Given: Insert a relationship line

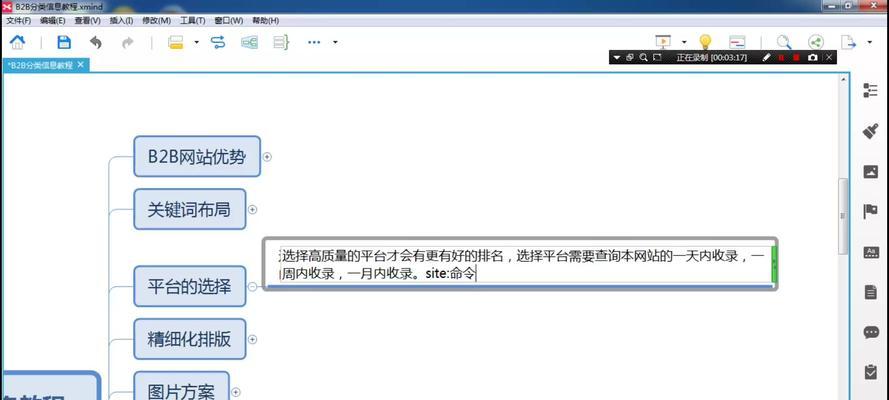Looking at the screenshot, I should pos(218,42).
